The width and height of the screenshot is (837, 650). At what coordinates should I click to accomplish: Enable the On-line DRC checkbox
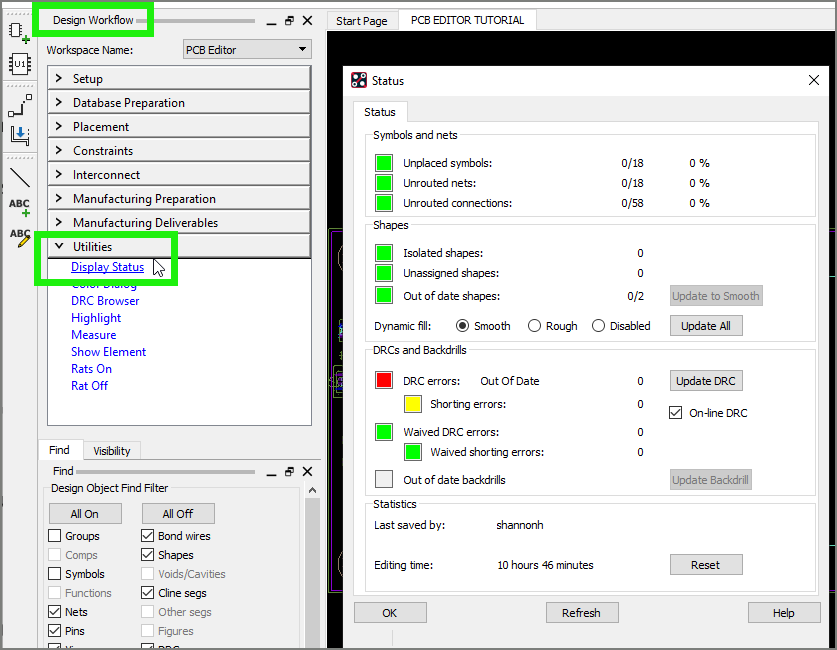click(x=675, y=413)
